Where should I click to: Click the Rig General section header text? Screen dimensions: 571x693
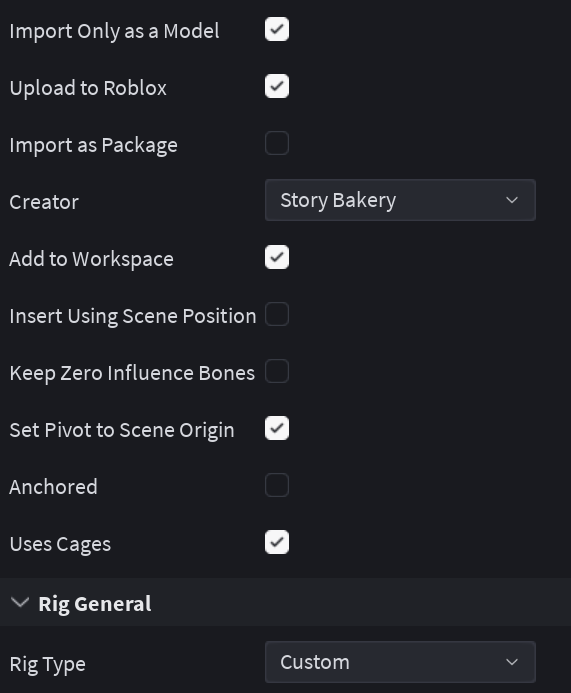pyautogui.click(x=95, y=604)
